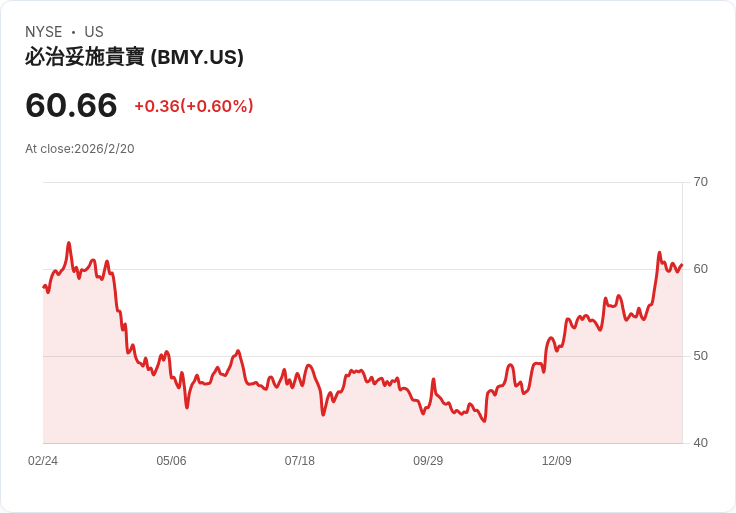736x513 pixels.
Task: Click the US market label
Action: pyautogui.click(x=94, y=32)
